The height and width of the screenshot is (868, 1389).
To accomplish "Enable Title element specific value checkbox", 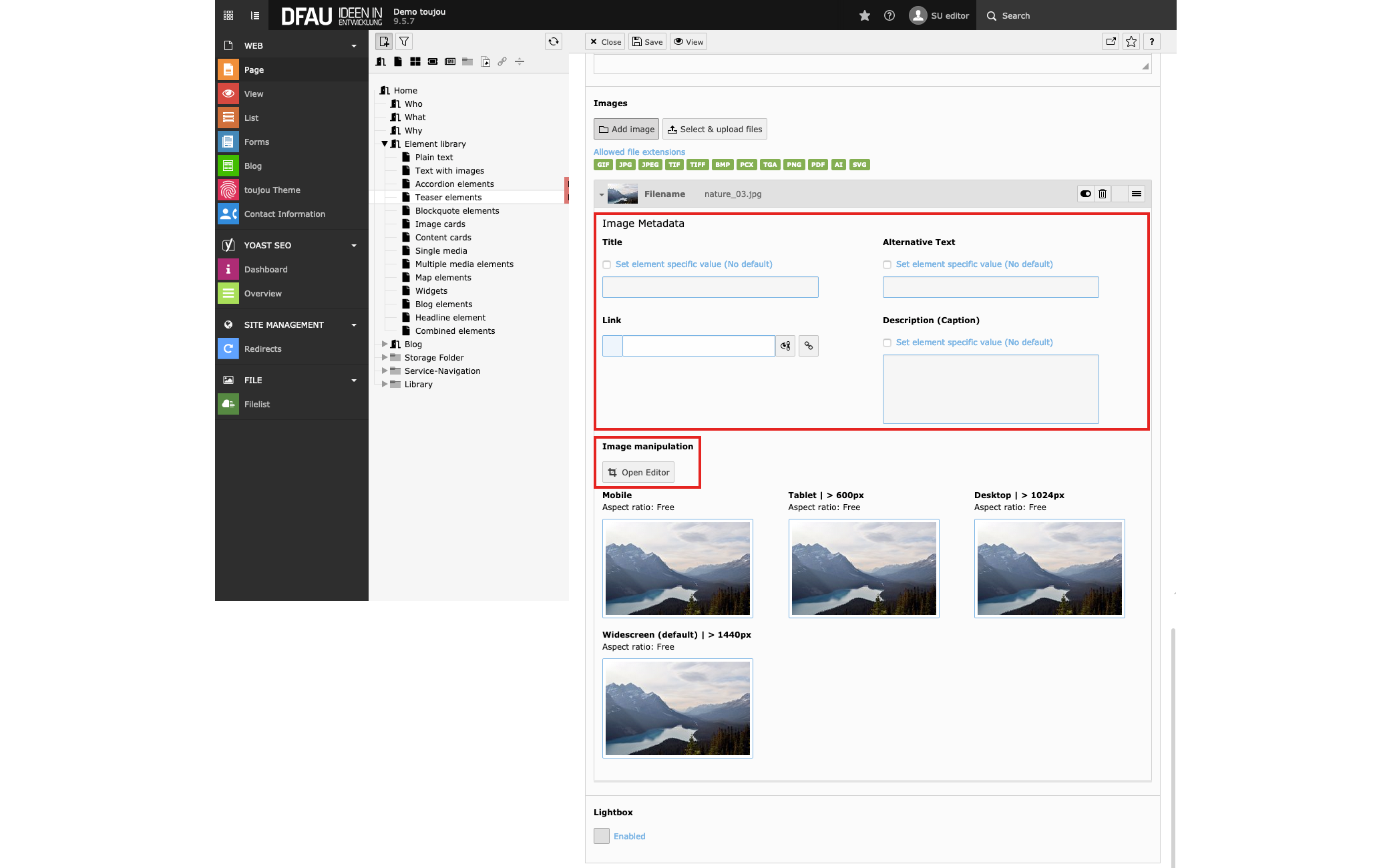I will coord(607,264).
